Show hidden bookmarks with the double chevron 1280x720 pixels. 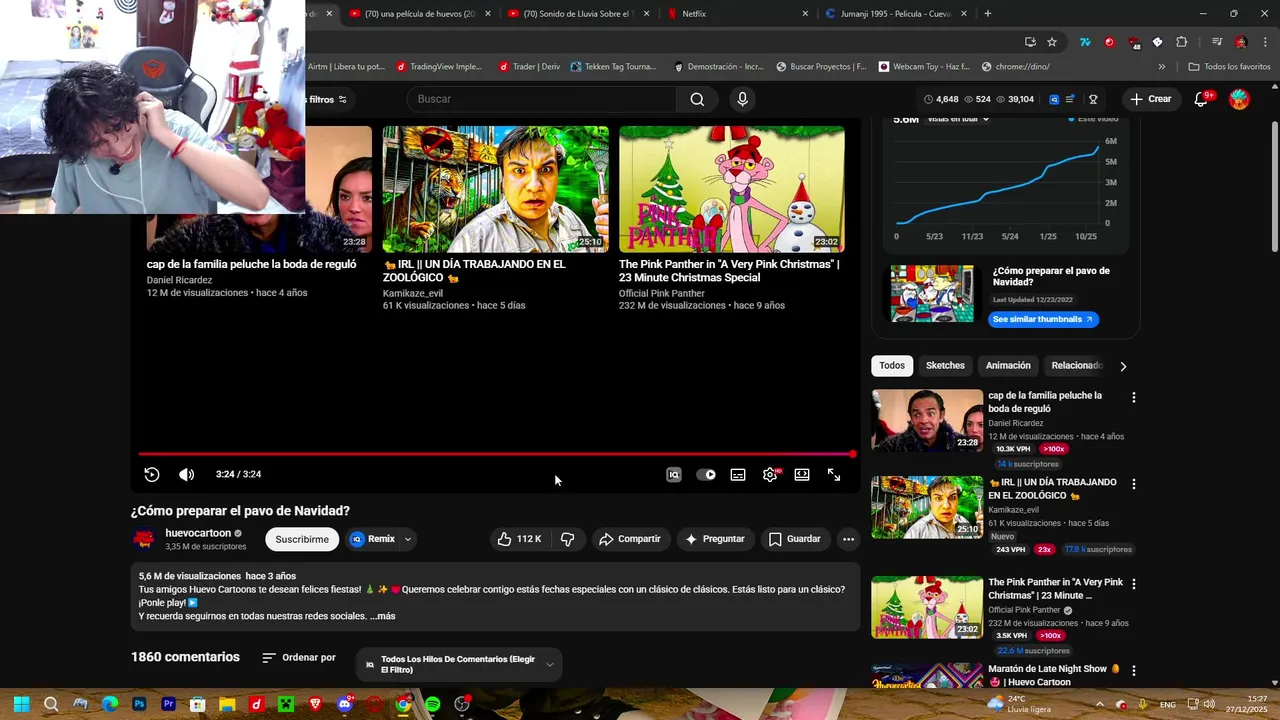coord(1161,67)
